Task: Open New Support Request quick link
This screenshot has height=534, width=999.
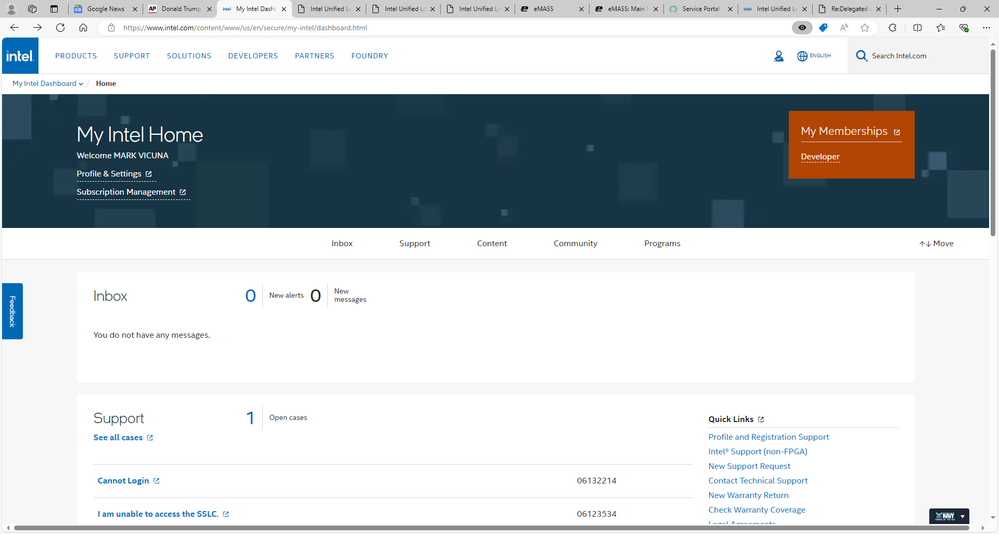Action: pos(749,466)
